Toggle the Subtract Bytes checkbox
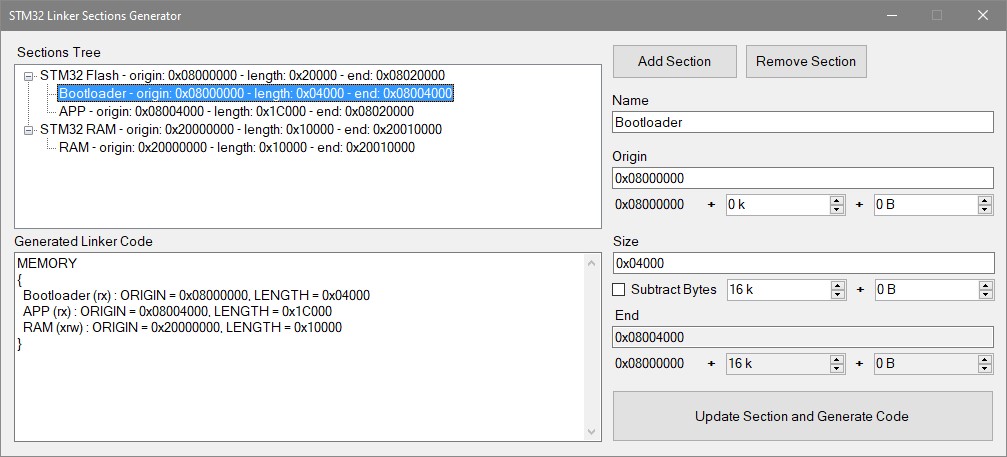 (x=618, y=289)
